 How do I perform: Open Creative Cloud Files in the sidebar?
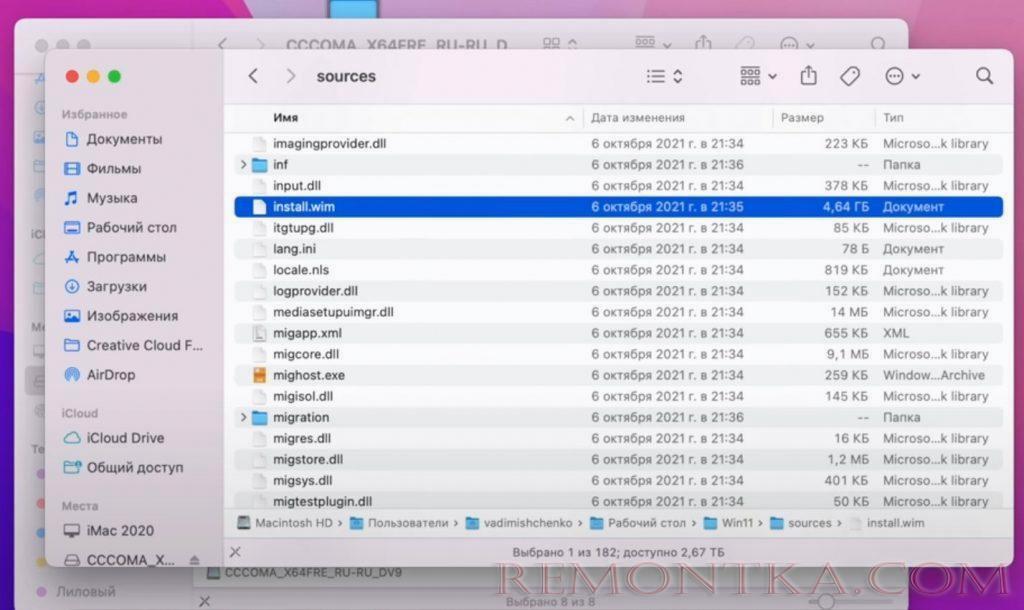point(133,345)
